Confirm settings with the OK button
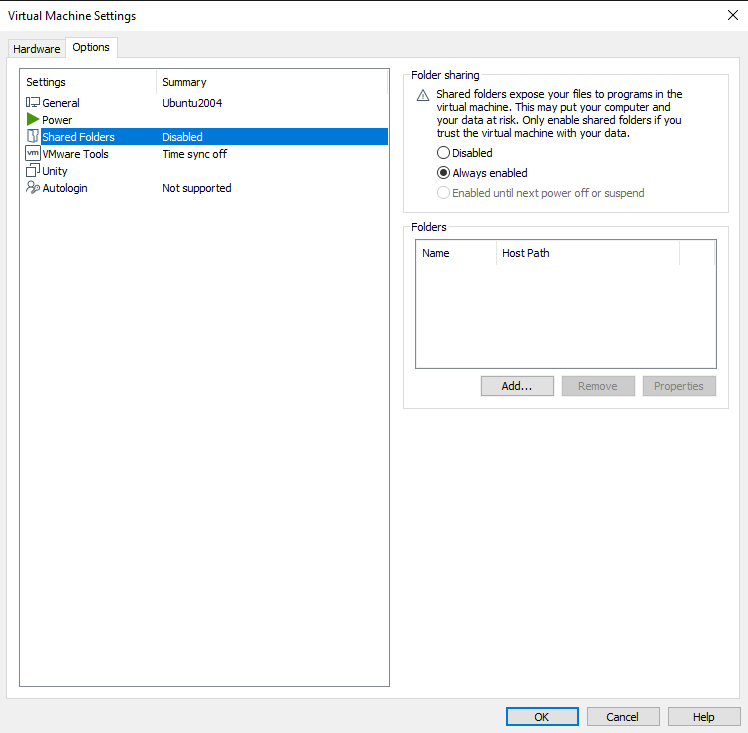This screenshot has width=748, height=733. click(x=542, y=717)
